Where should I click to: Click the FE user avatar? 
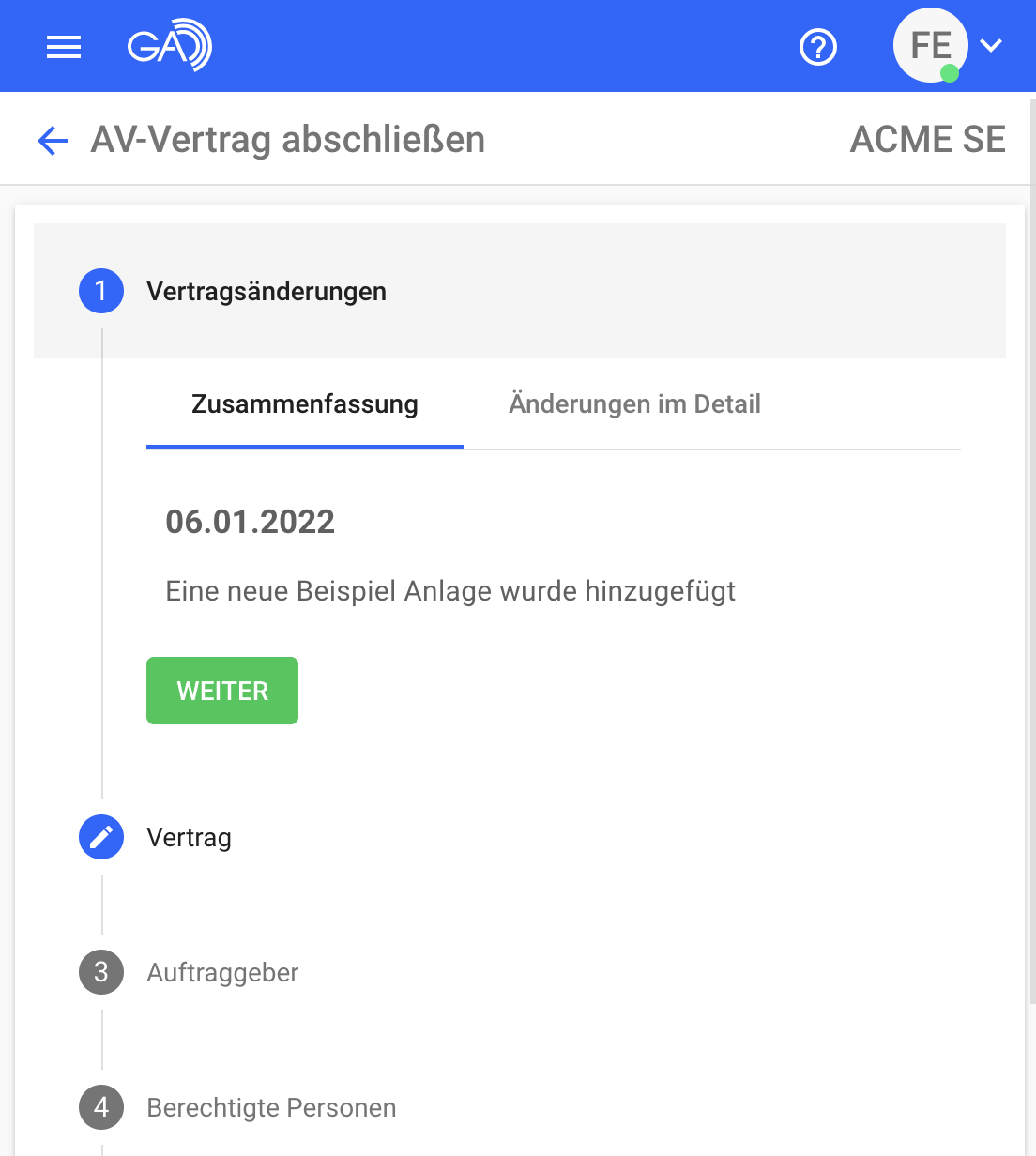click(930, 45)
